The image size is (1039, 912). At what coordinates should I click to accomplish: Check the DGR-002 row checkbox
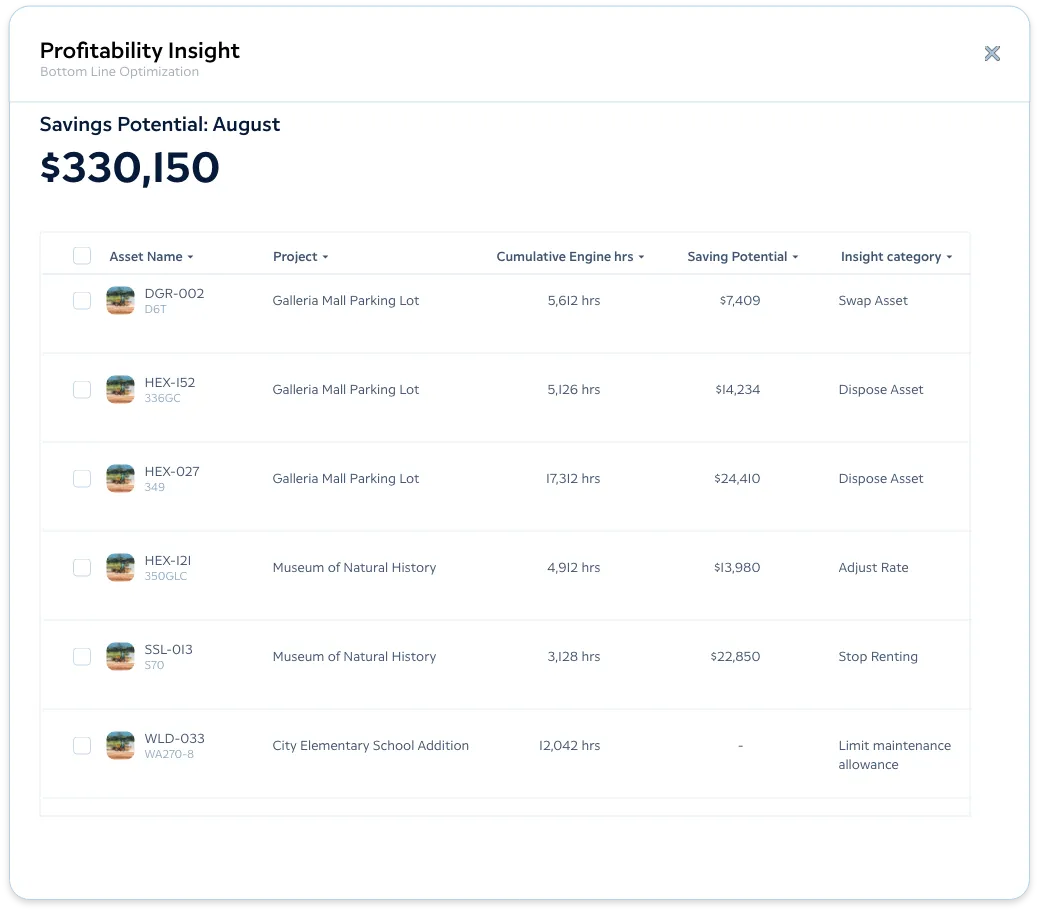tap(81, 300)
